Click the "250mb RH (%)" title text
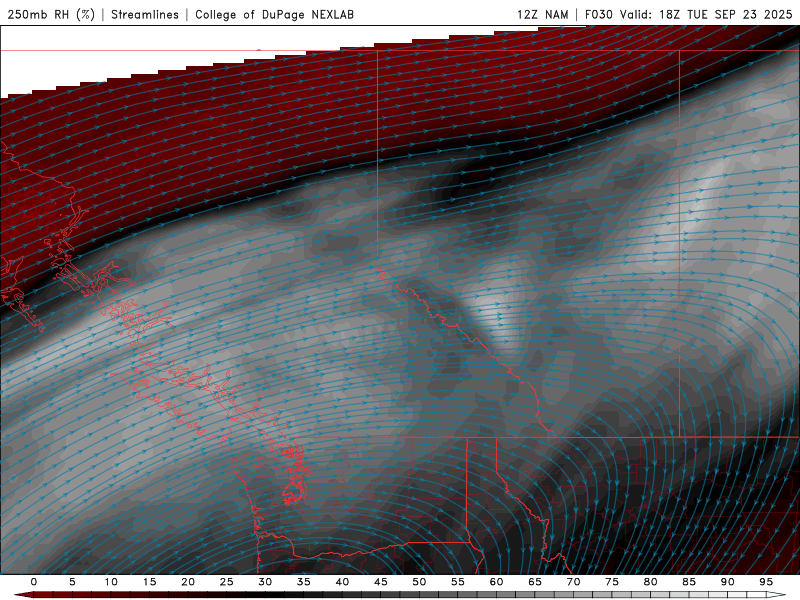The image size is (800, 600). (51, 14)
